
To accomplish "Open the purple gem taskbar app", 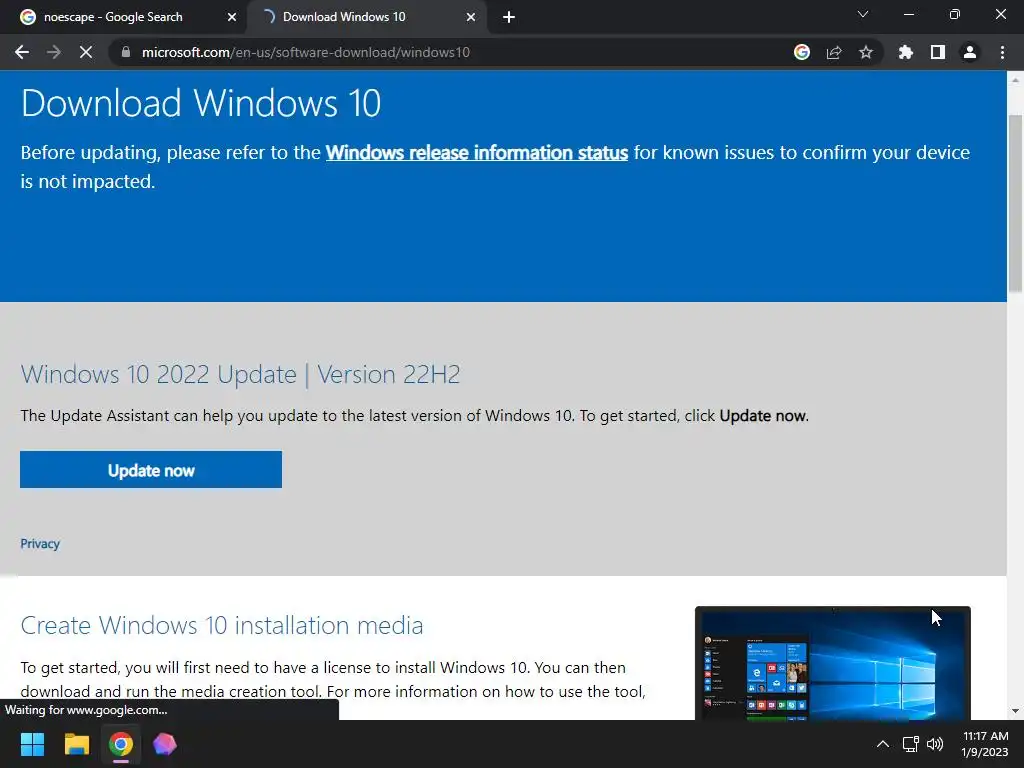I will coord(165,744).
